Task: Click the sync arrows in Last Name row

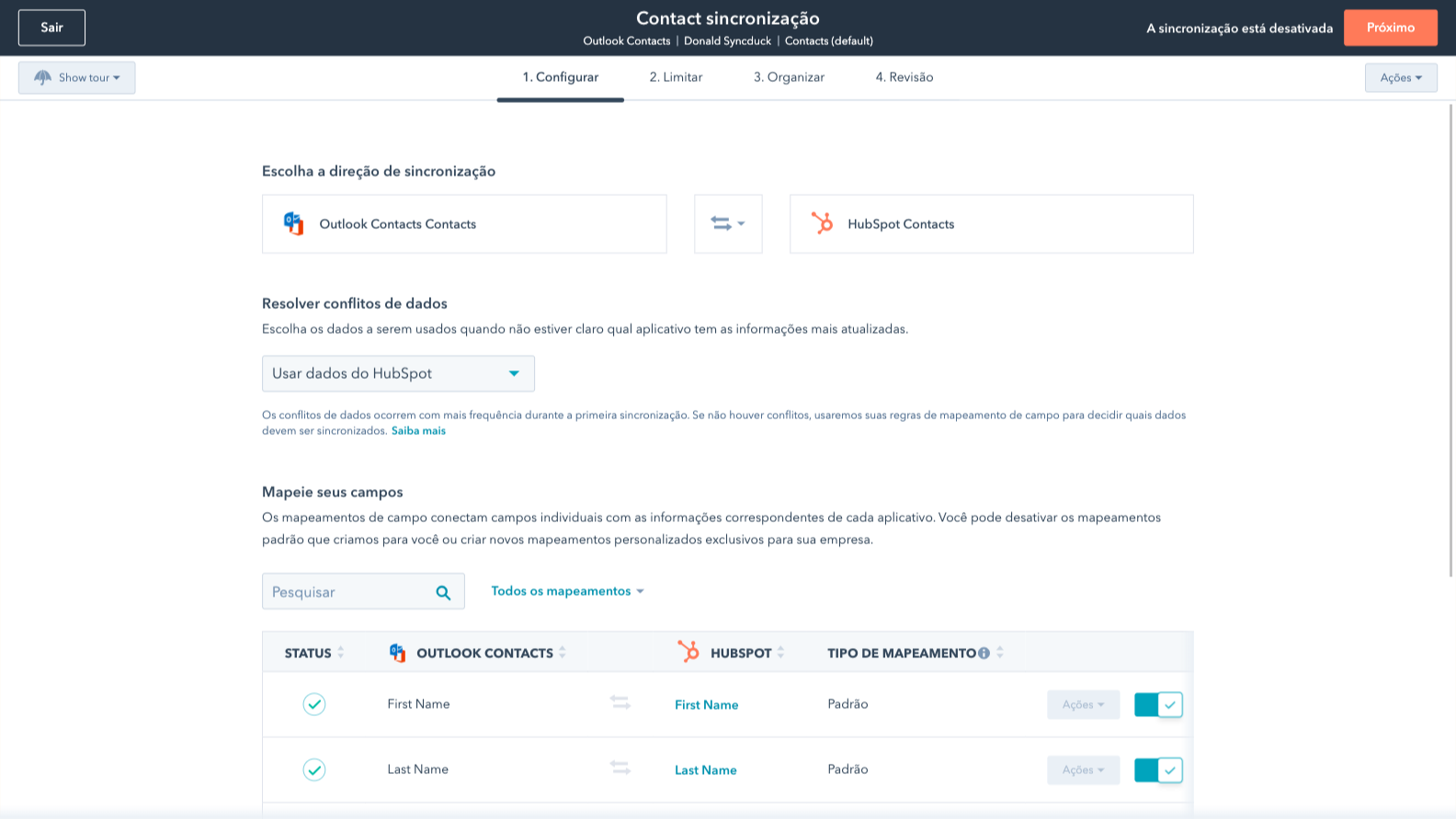Action: (620, 768)
